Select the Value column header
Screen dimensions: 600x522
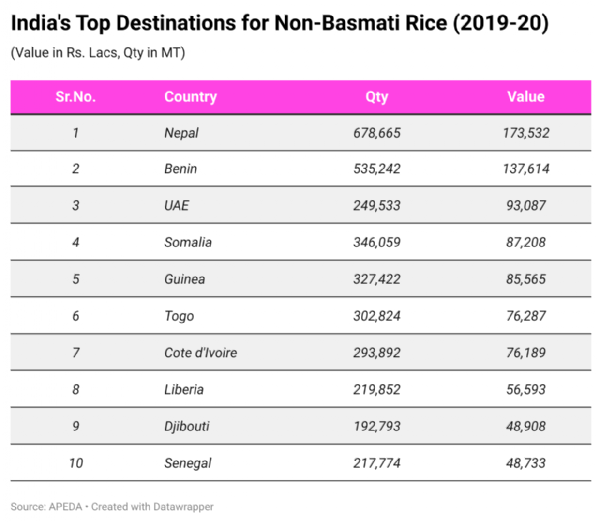(525, 97)
